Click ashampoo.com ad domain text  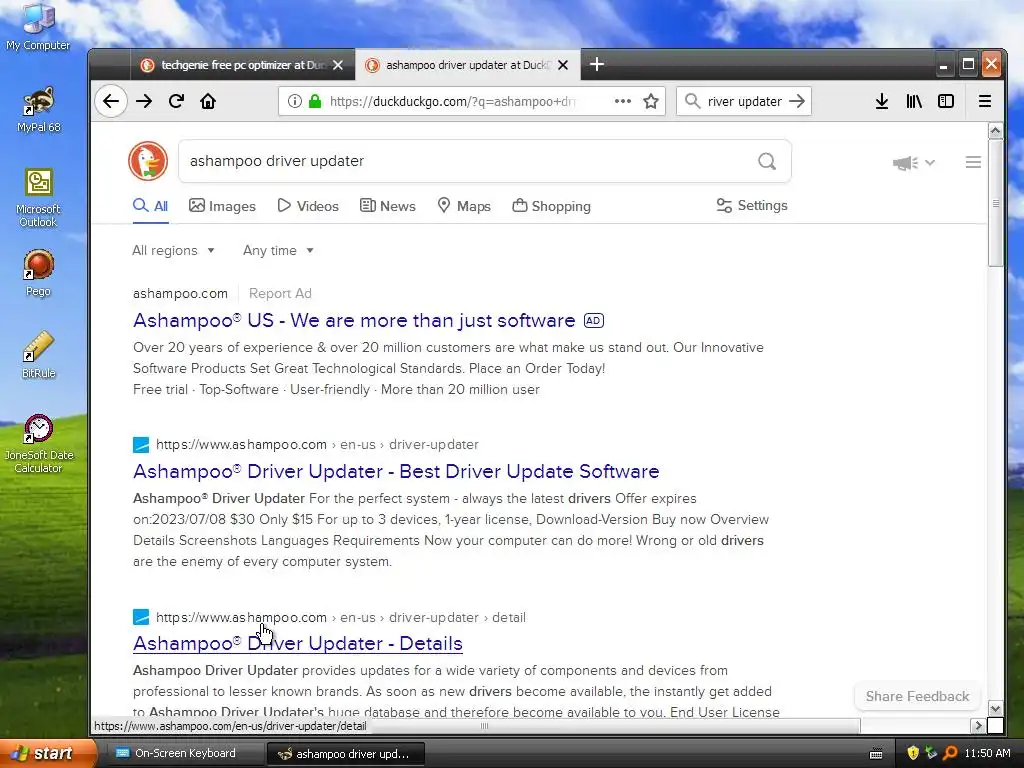pos(180,293)
